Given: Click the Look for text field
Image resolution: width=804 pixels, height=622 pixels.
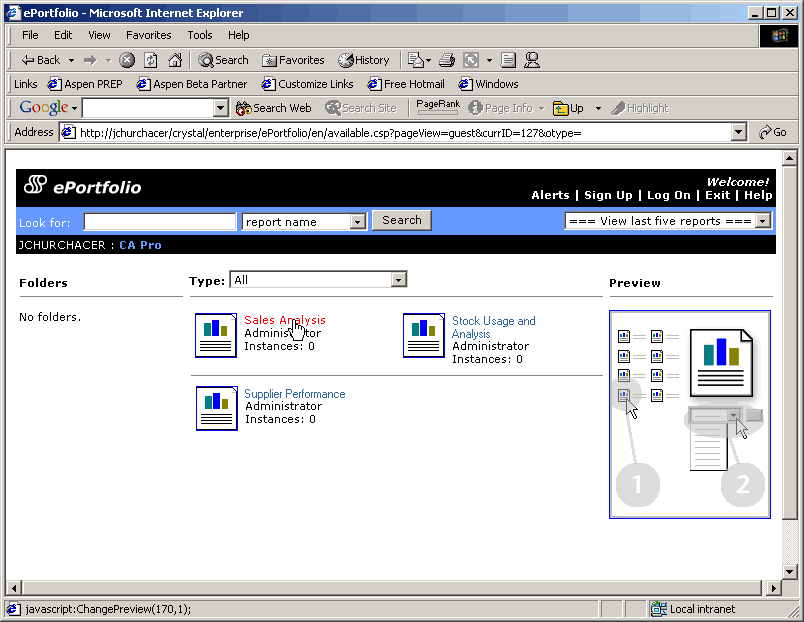Looking at the screenshot, I should pyautogui.click(x=160, y=222).
